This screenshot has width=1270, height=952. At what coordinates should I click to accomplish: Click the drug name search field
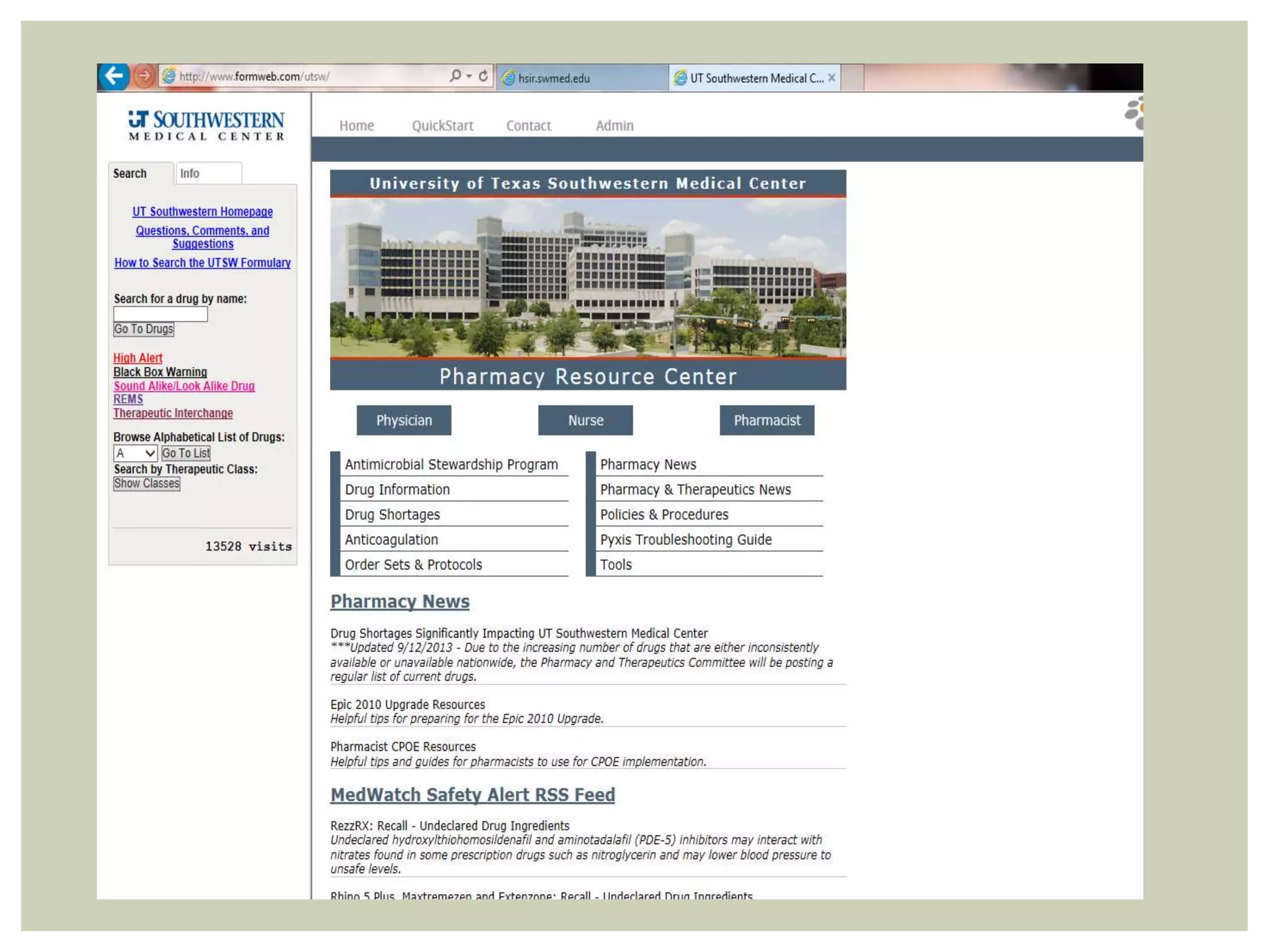pyautogui.click(x=160, y=314)
